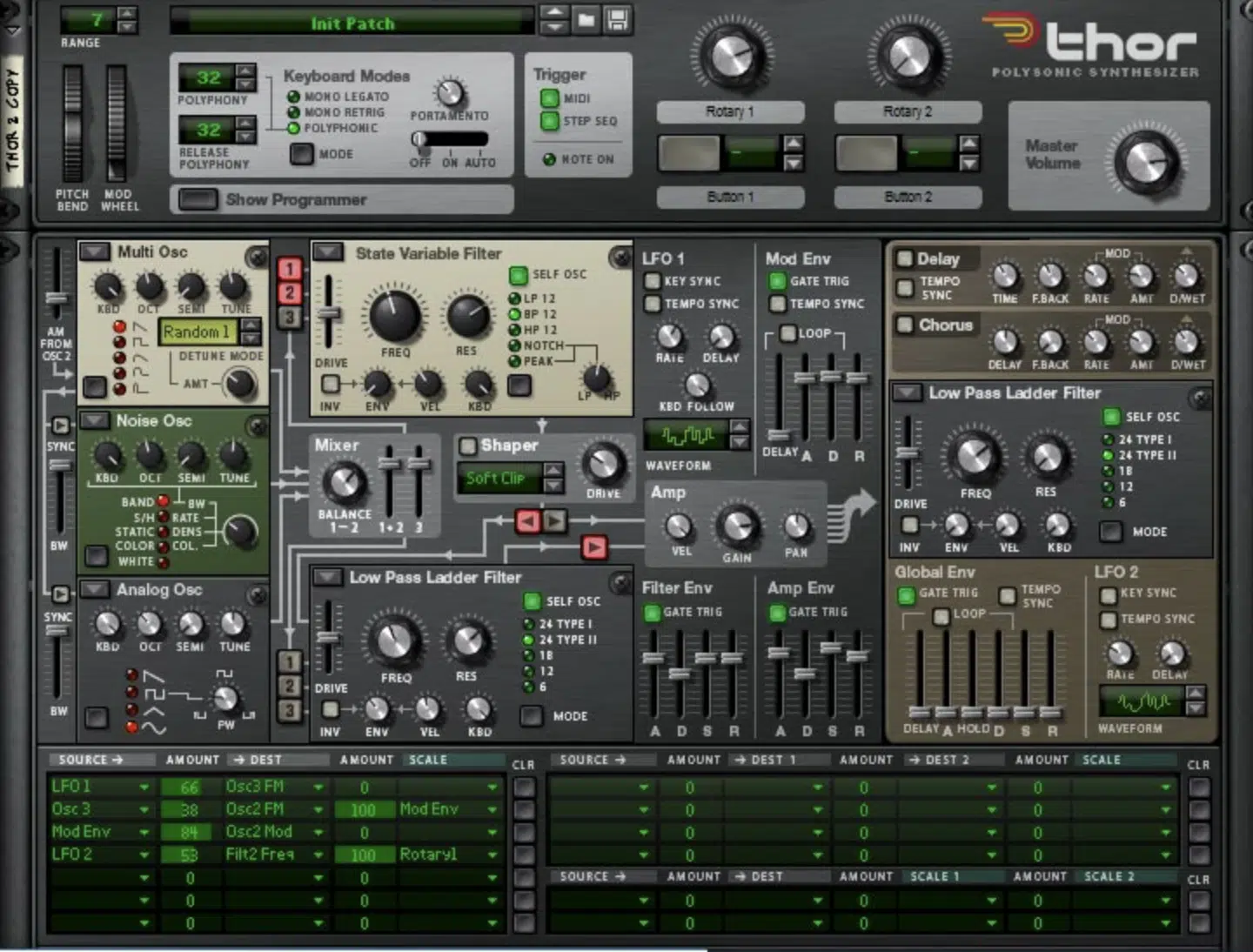Click Amp Gain knob
The image size is (1253, 952).
pyautogui.click(x=737, y=525)
